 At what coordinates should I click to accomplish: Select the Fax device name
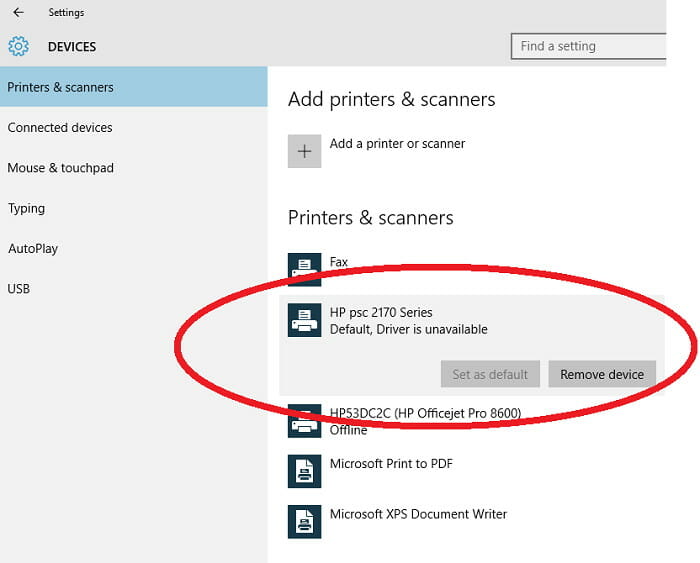point(338,262)
